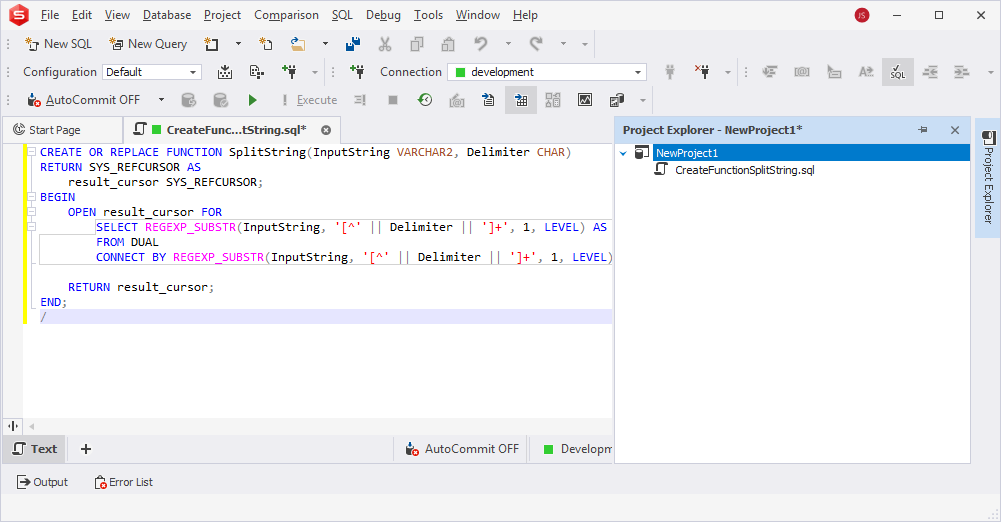The height and width of the screenshot is (522, 1001).
Task: Click the Increase Indent icon
Action: pyautogui.click(x=962, y=72)
